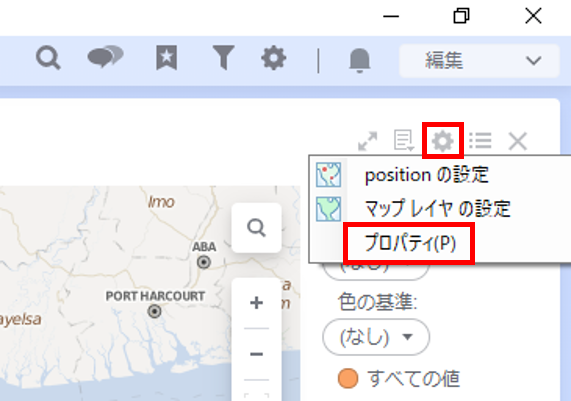Zoom in the map with plus button
This screenshot has height=401, width=571.
[x=256, y=303]
